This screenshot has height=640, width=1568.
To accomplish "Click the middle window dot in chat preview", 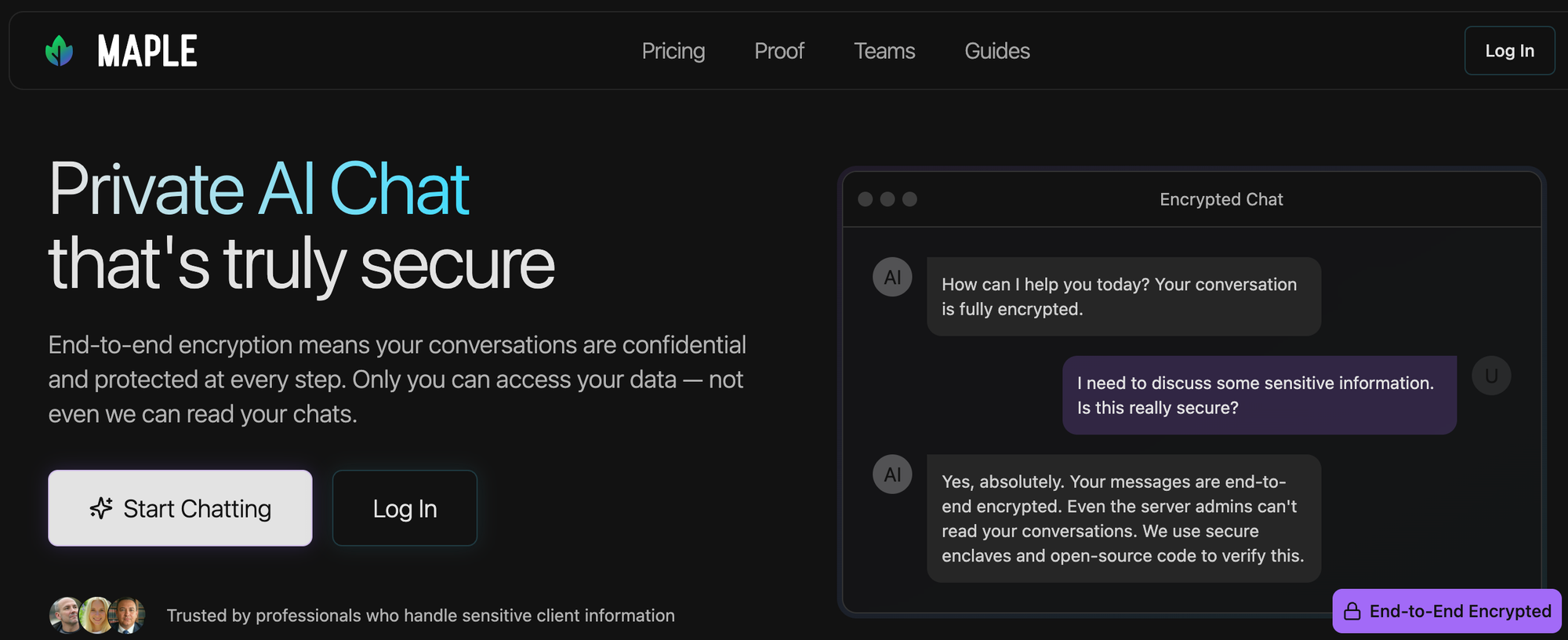I will [x=887, y=199].
